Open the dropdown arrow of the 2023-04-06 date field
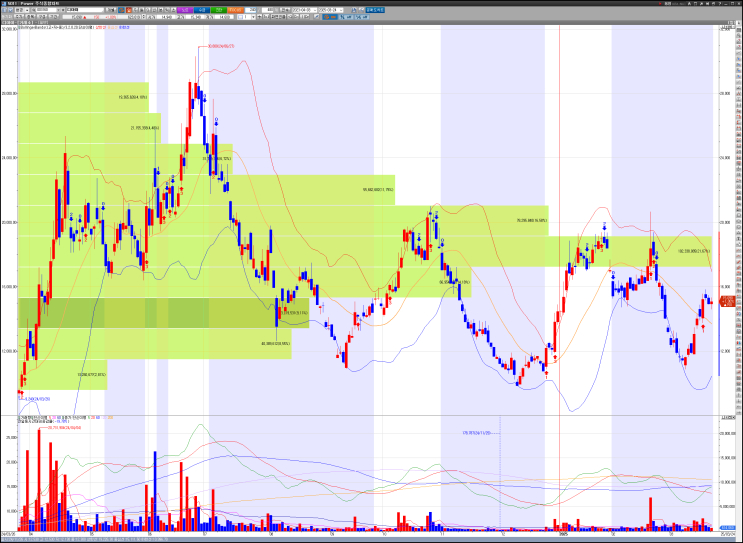Image resolution: width=743 pixels, height=543 pixels. (314, 10)
